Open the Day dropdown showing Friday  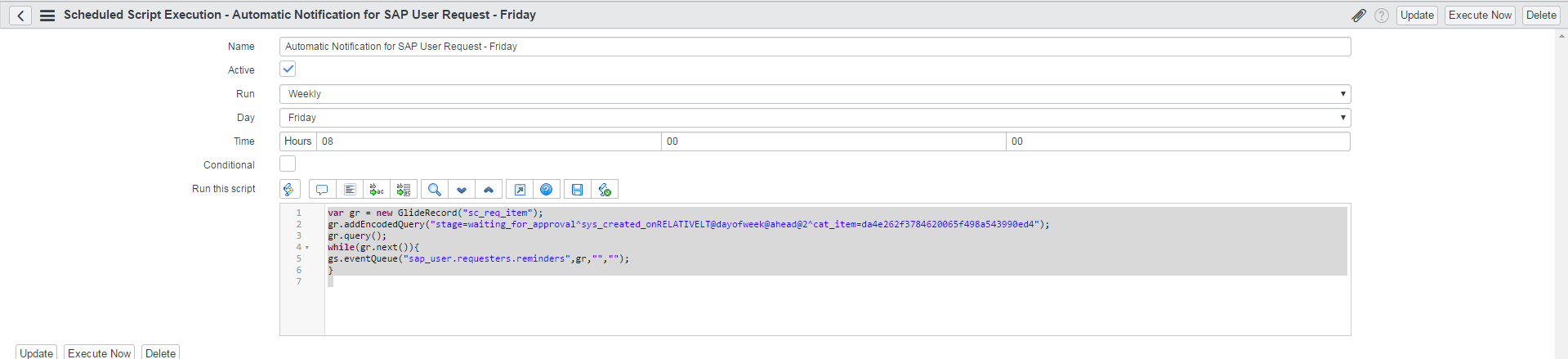coord(815,118)
